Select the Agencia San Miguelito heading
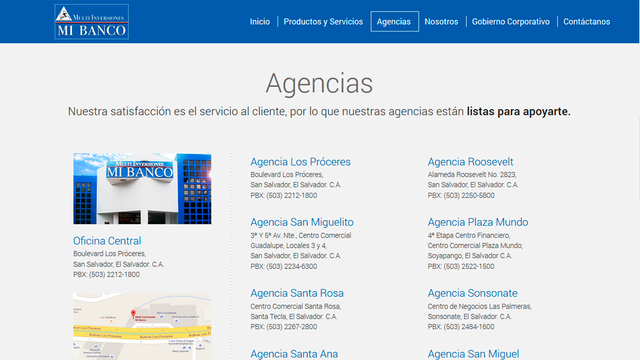This screenshot has width=640, height=360. click(302, 222)
